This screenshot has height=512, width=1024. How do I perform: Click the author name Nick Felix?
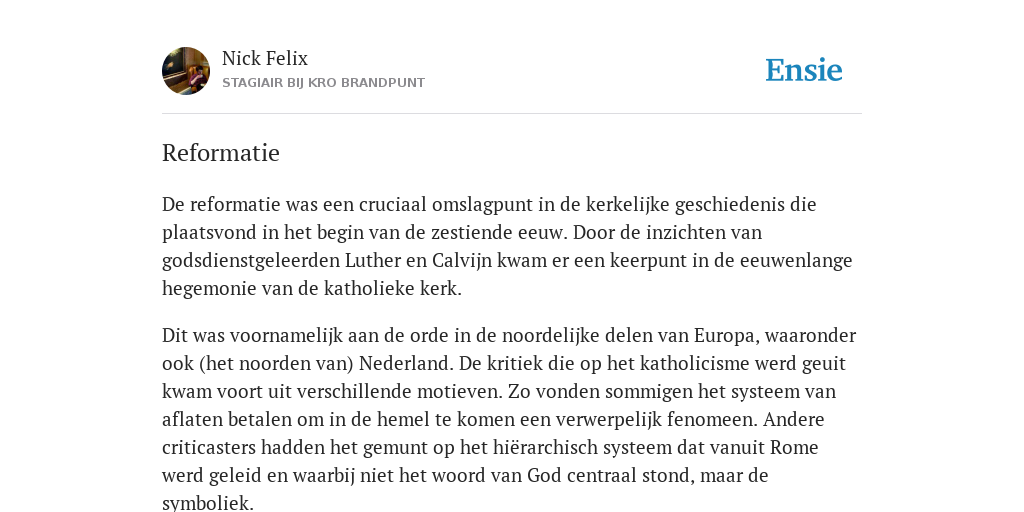pyautogui.click(x=264, y=58)
